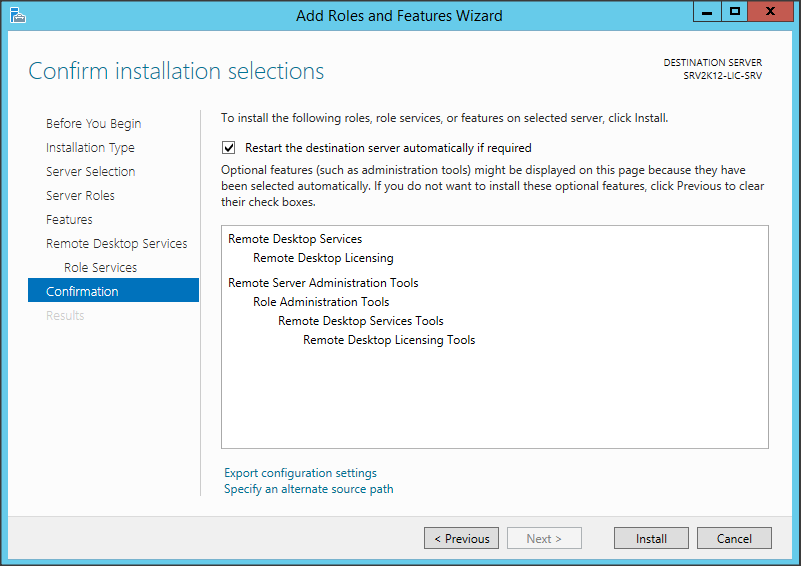Select the Features step in sidebar
This screenshot has height=566, width=801.
coord(69,220)
